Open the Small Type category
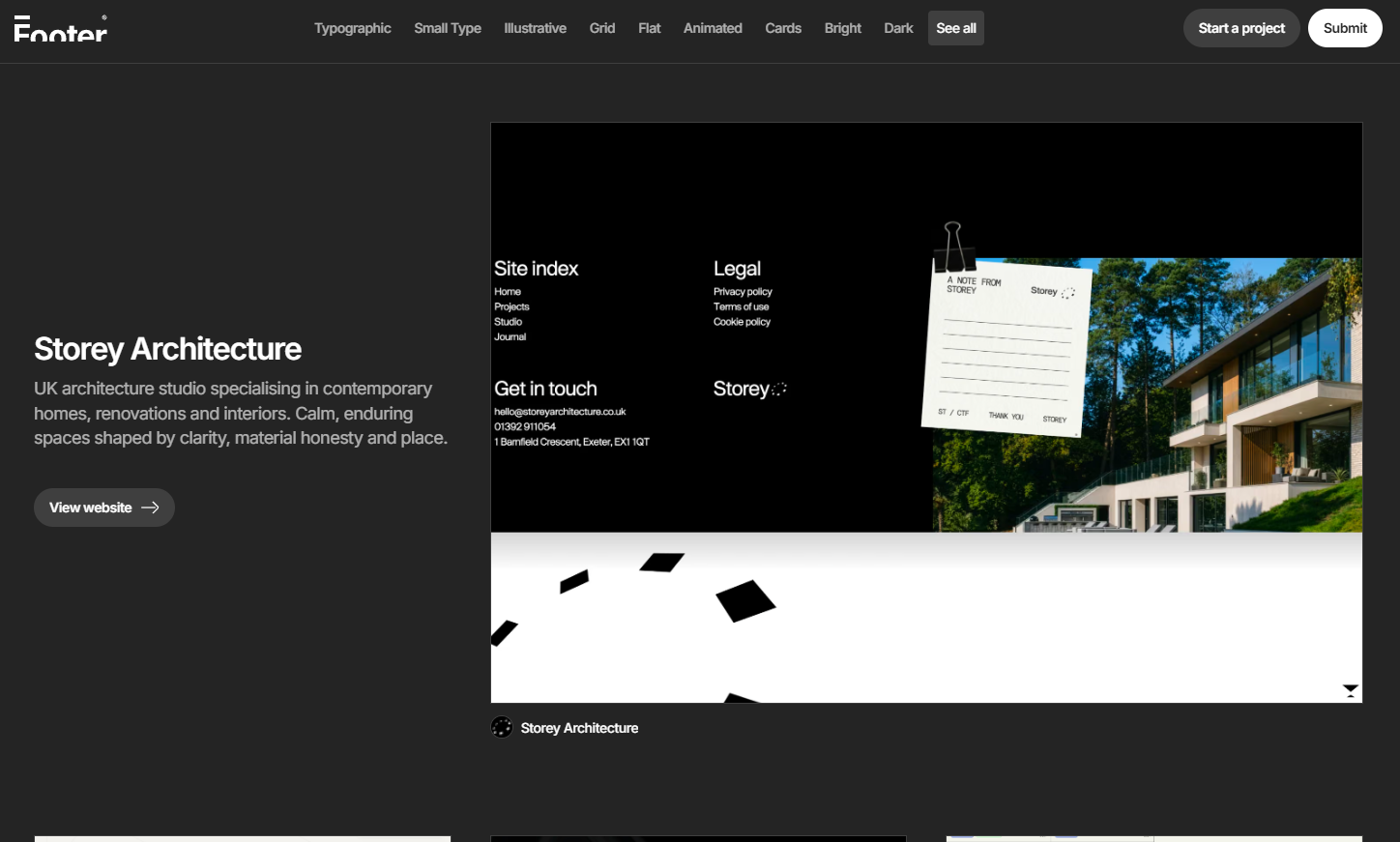Screen dimensions: 1400x842 click(448, 28)
